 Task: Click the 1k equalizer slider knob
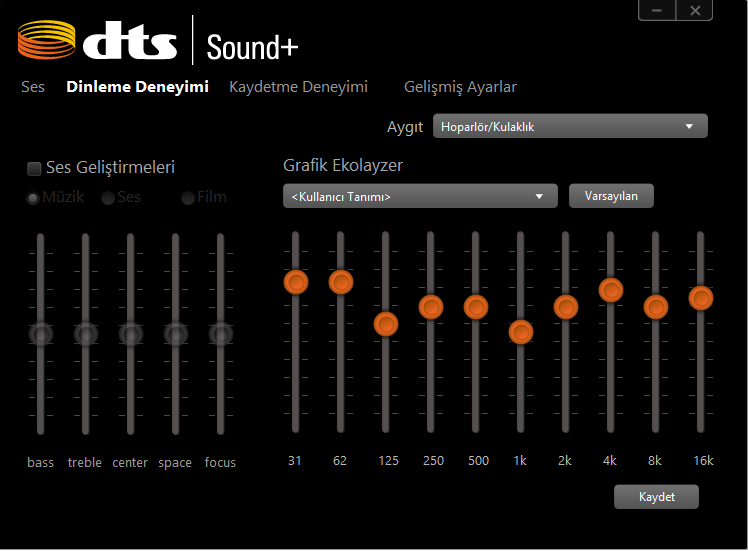520,332
